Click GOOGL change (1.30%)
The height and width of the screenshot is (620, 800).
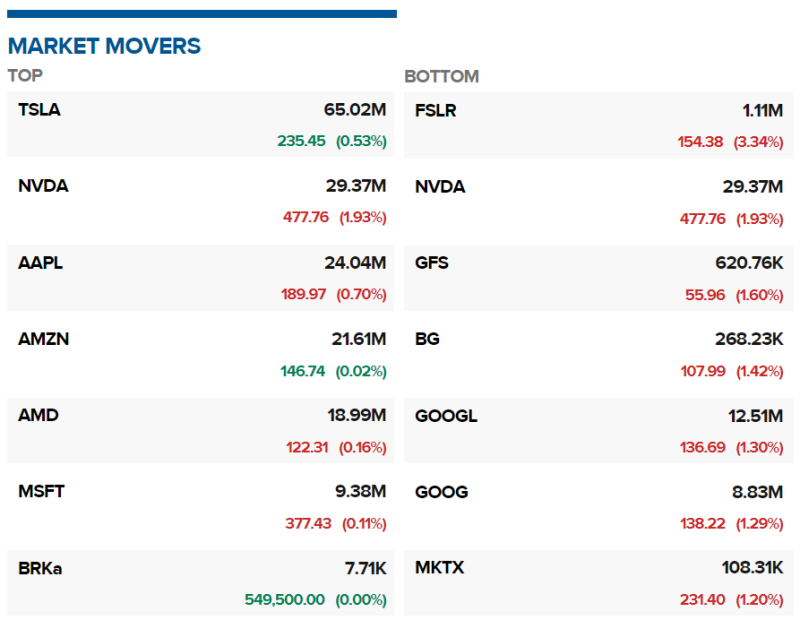tap(760, 448)
